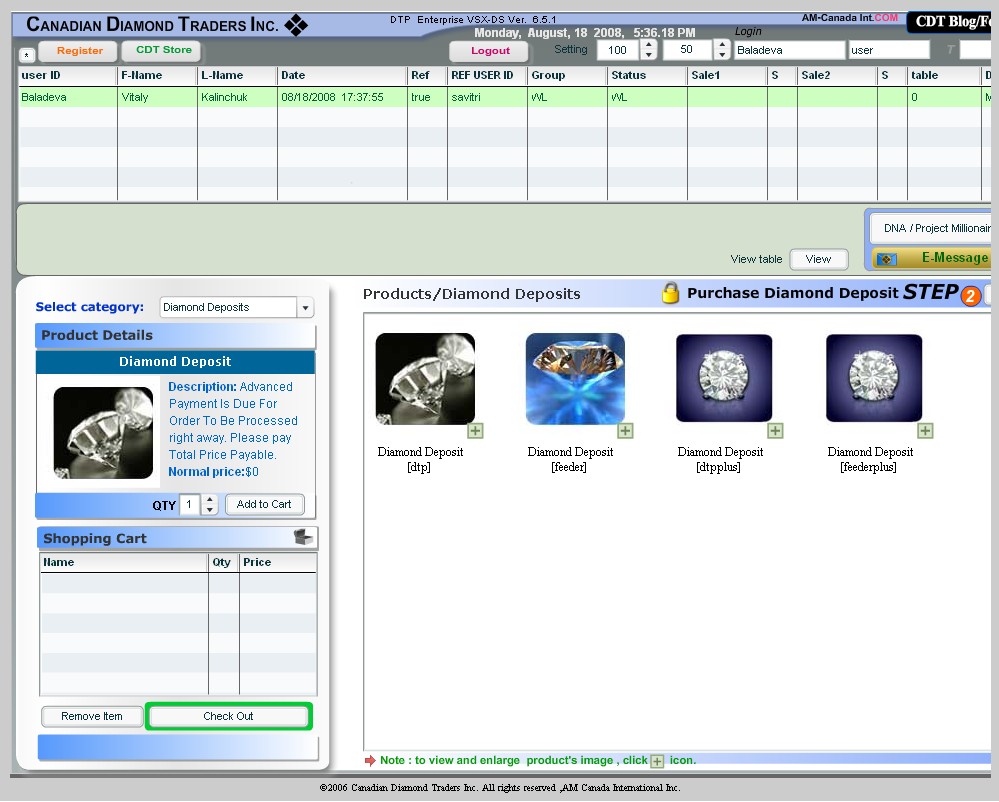Click the Shopping Cart Price column header

tap(278, 562)
